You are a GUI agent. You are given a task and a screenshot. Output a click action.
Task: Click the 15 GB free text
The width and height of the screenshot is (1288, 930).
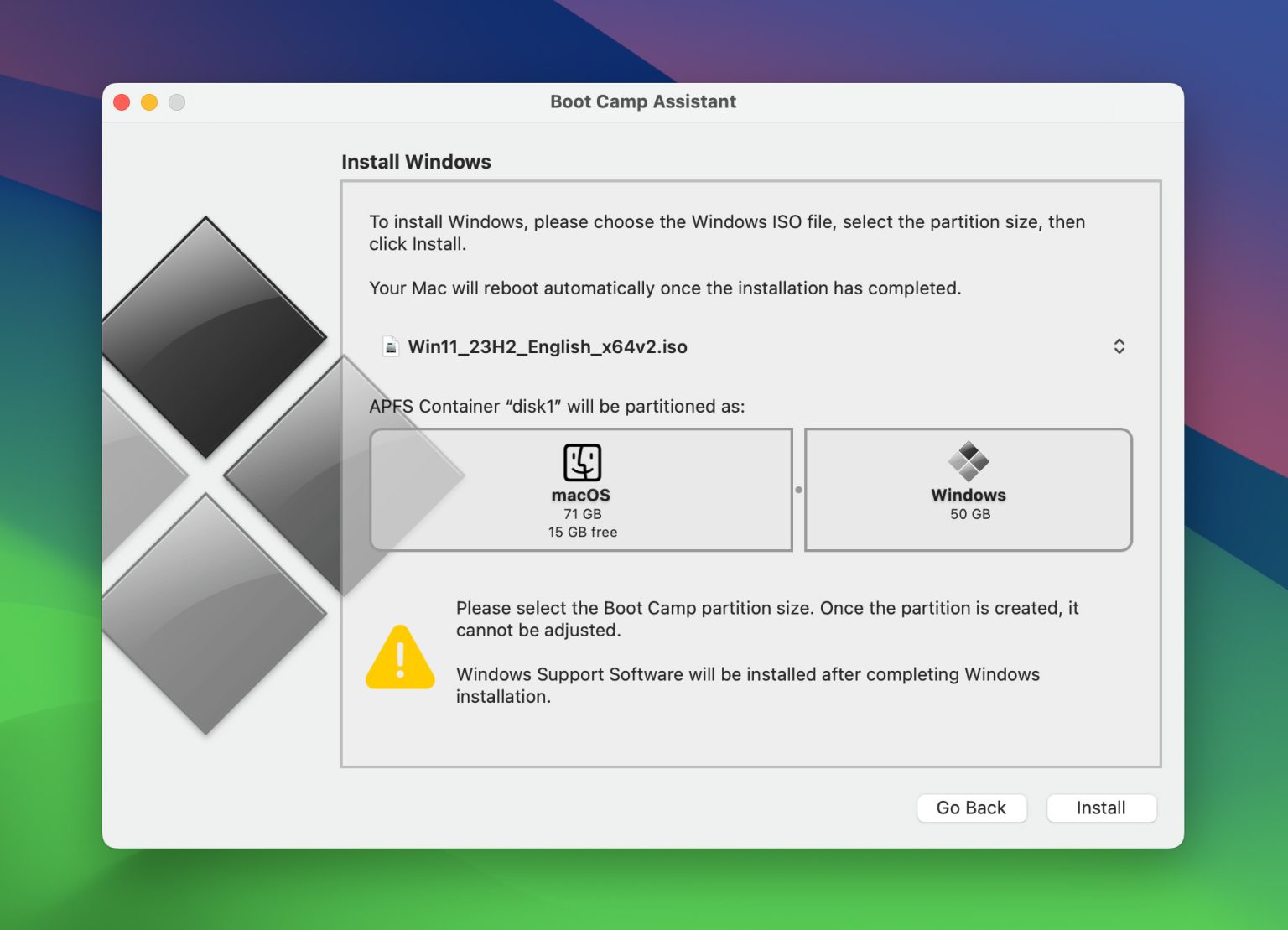[x=582, y=531]
